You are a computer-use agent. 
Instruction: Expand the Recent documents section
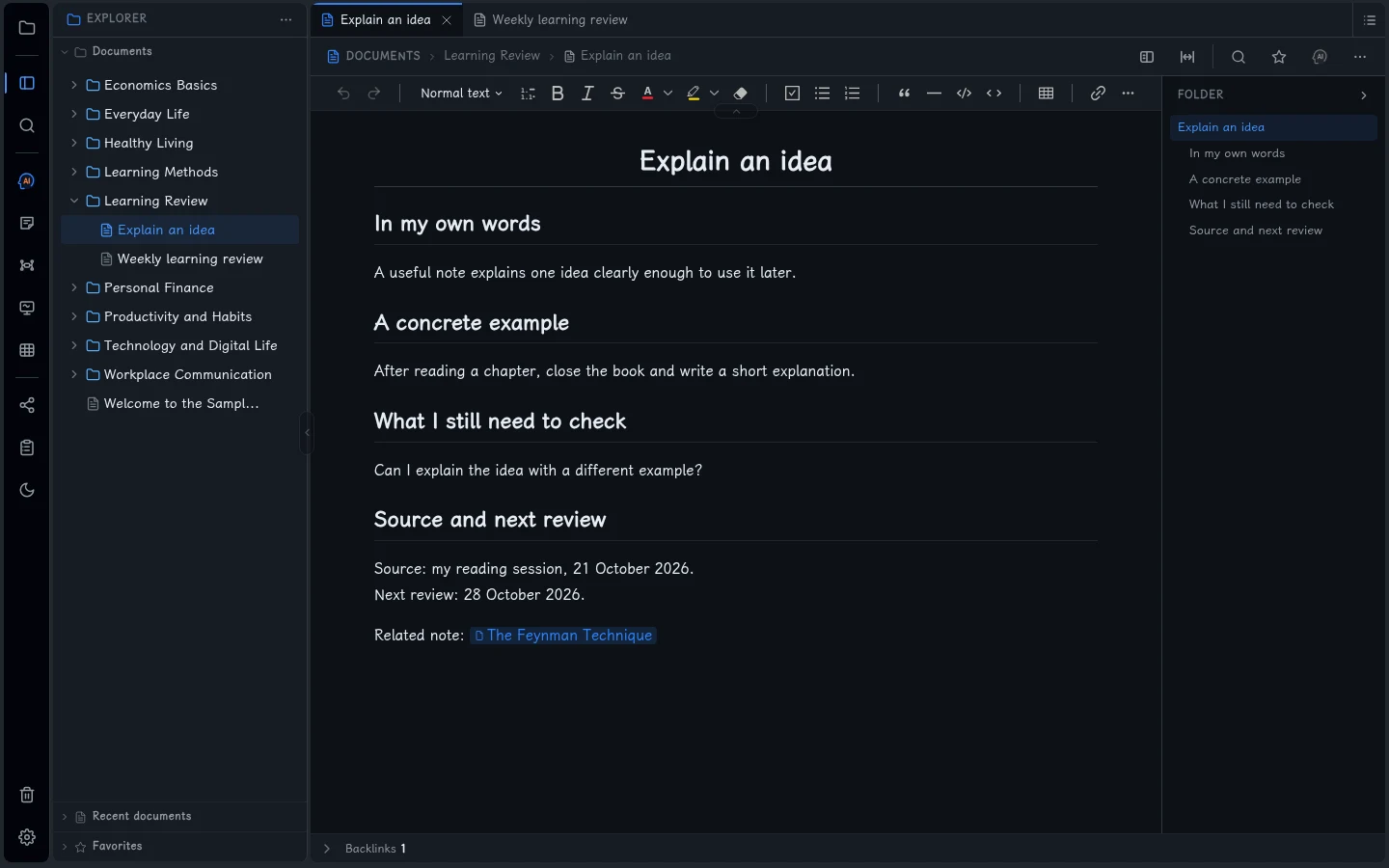coord(65,817)
